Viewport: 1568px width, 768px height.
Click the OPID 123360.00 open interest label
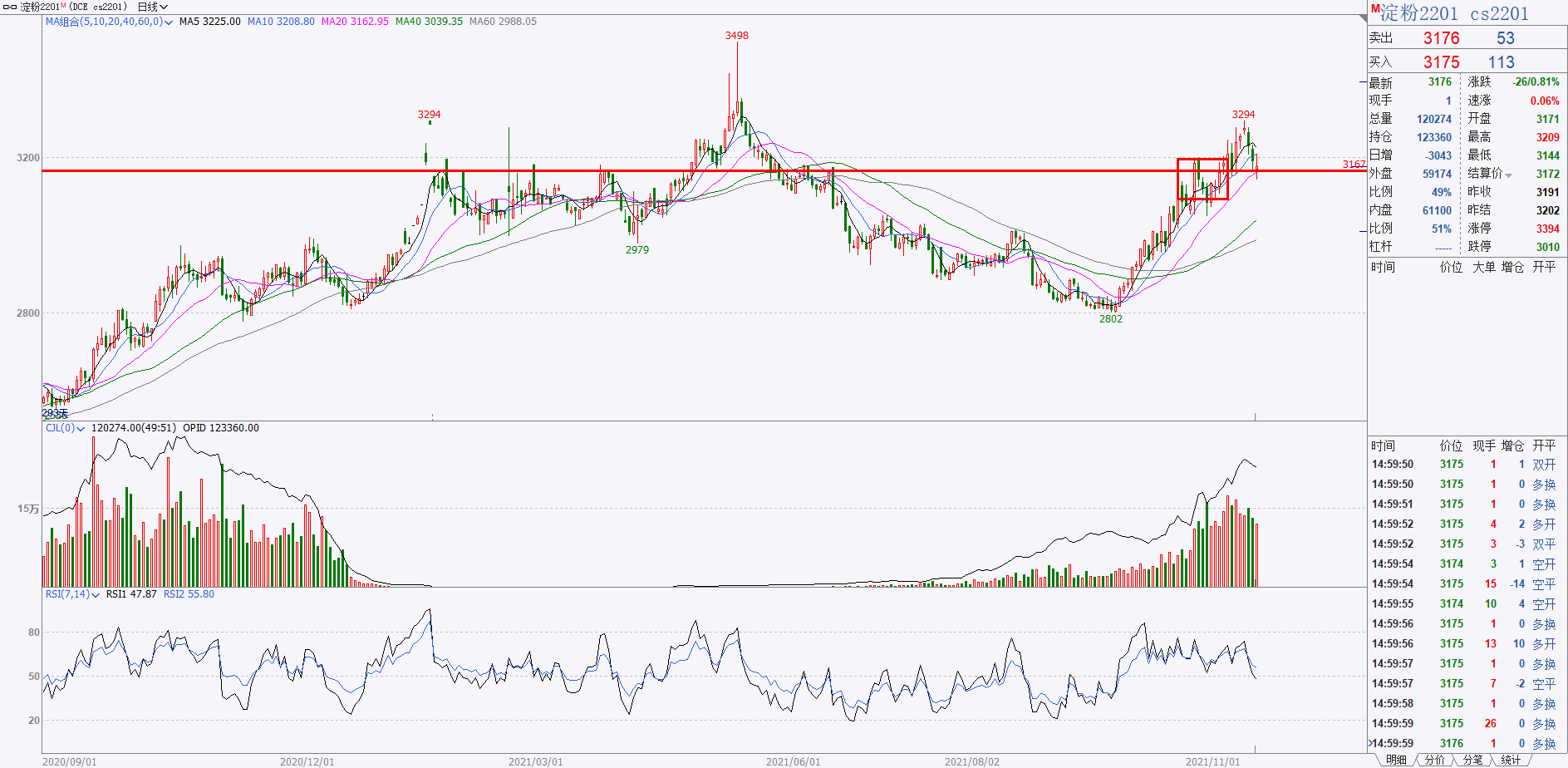(221, 428)
